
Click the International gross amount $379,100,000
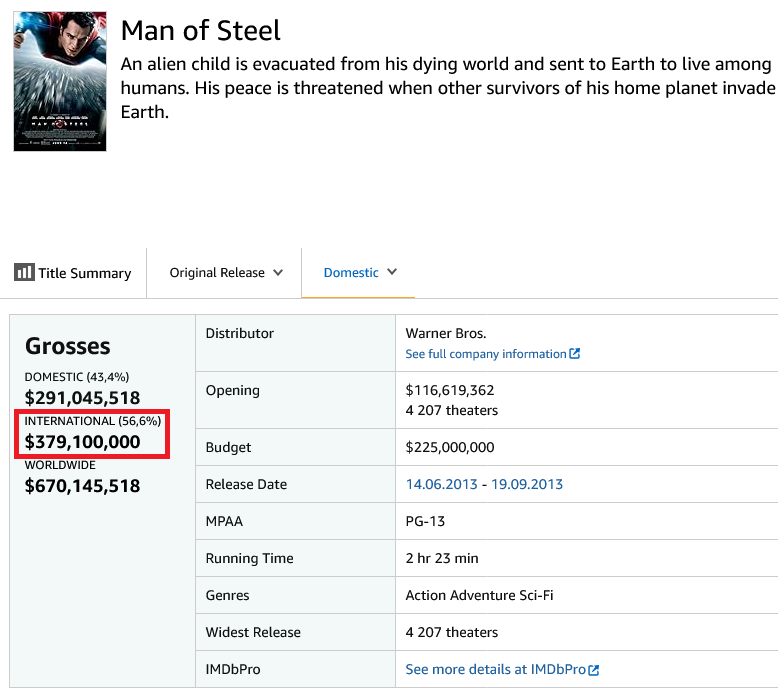(82, 442)
